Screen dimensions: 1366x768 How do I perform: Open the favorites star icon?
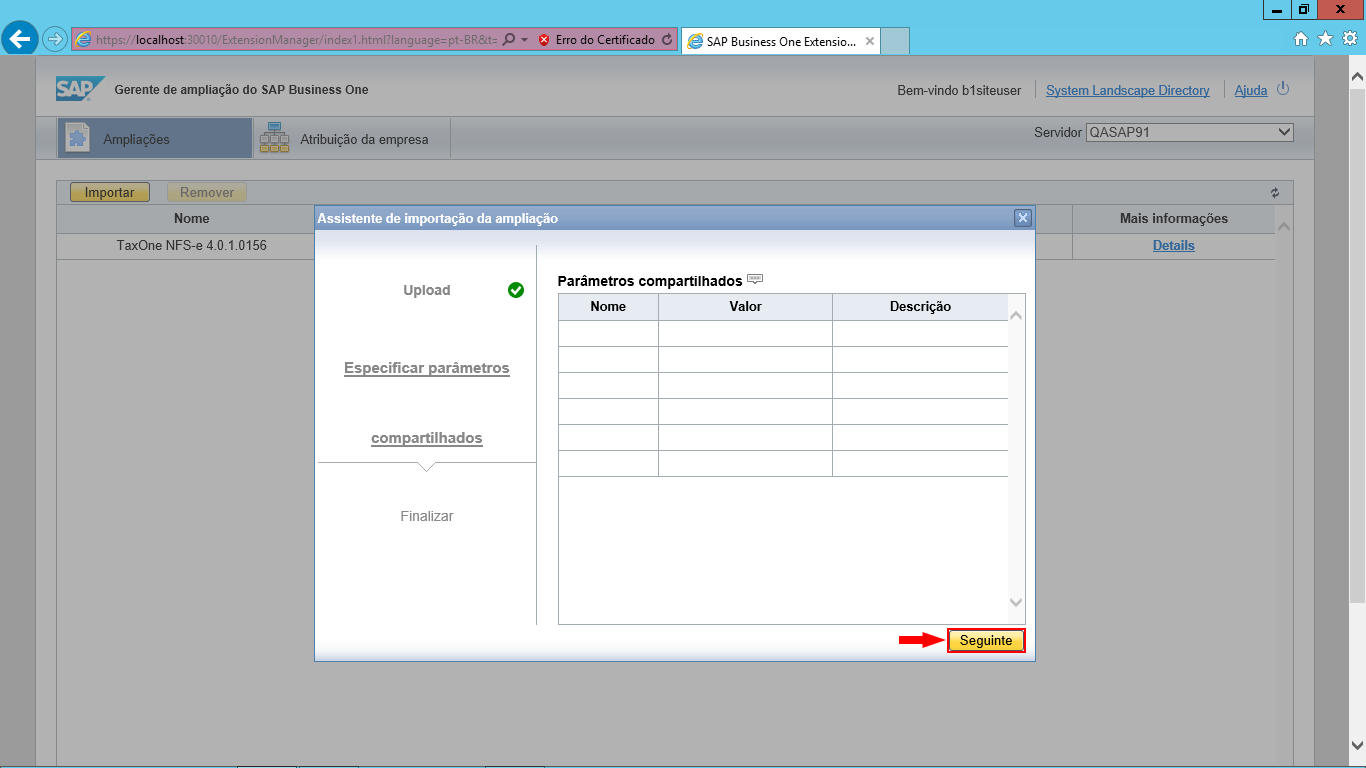coord(1325,39)
